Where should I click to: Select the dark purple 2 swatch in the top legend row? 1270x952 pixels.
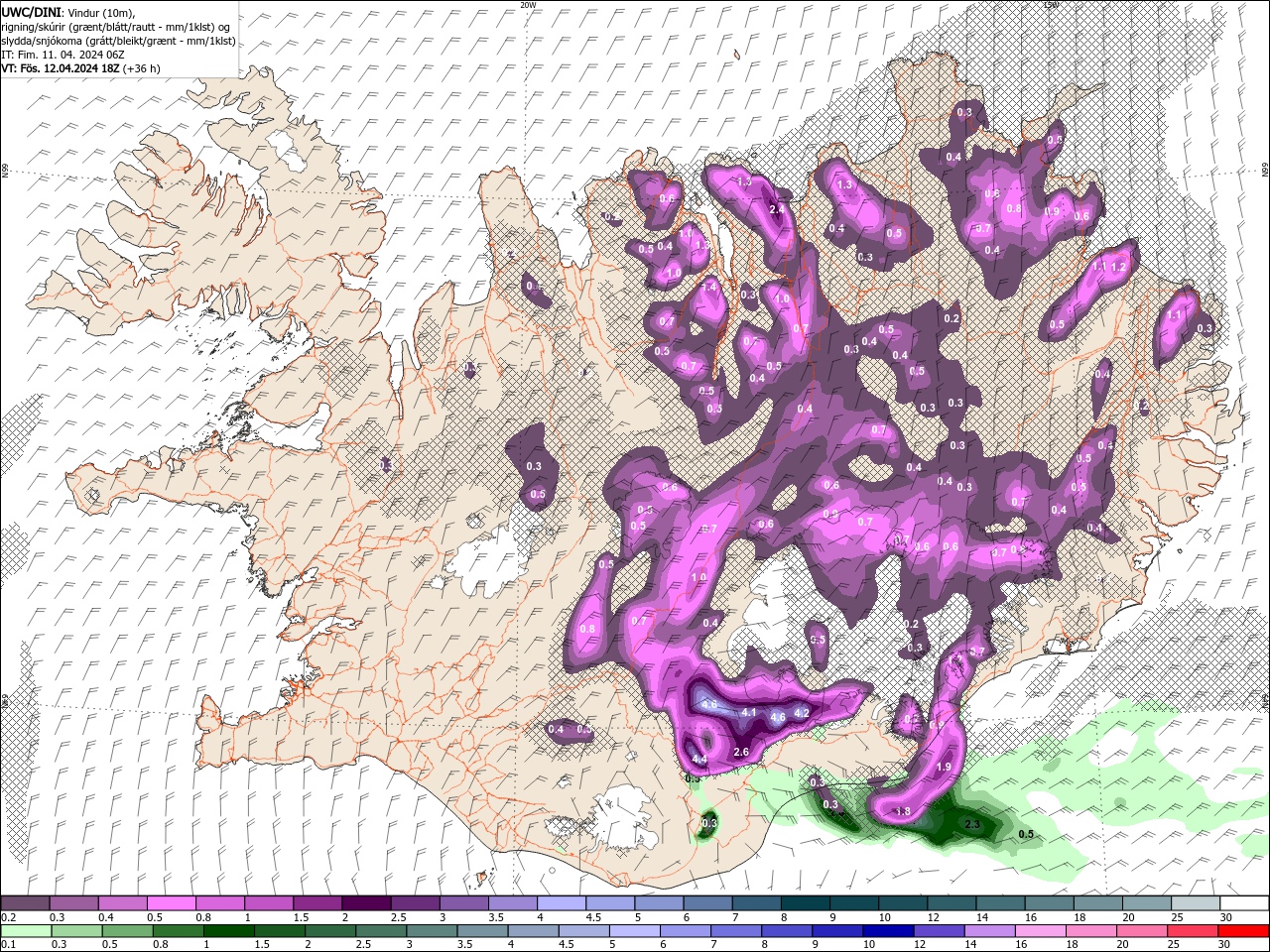(x=366, y=903)
